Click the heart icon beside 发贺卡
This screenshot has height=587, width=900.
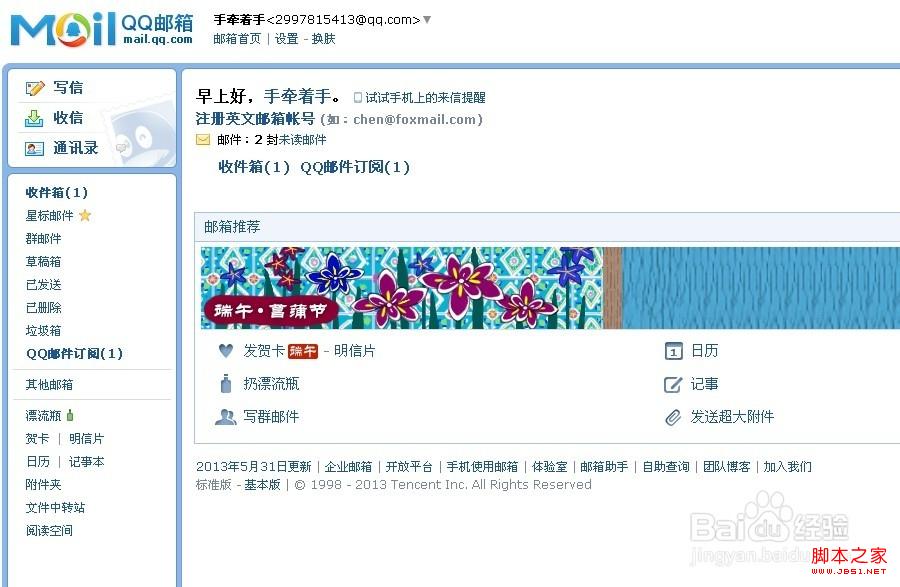pos(226,351)
